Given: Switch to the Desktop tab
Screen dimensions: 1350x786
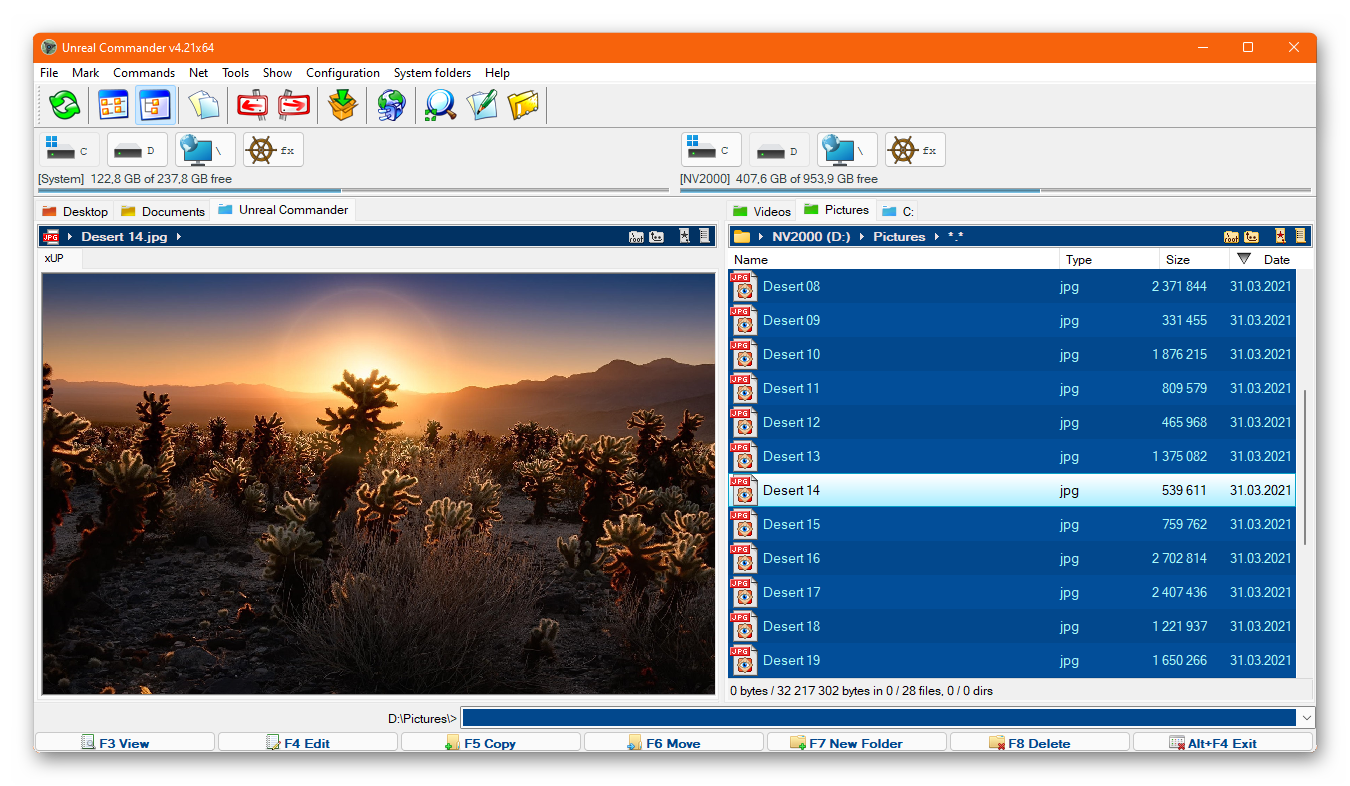Looking at the screenshot, I should [x=75, y=211].
